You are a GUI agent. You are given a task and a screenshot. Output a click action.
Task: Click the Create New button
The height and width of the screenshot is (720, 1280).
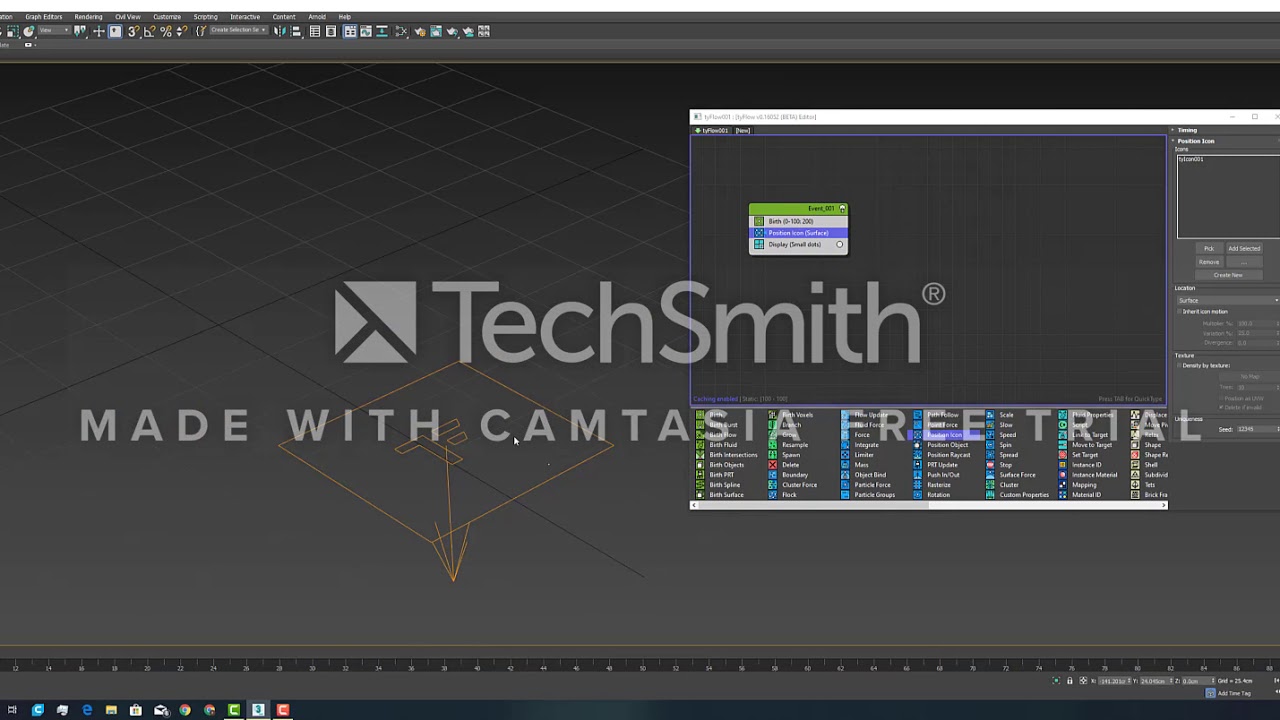point(1228,275)
